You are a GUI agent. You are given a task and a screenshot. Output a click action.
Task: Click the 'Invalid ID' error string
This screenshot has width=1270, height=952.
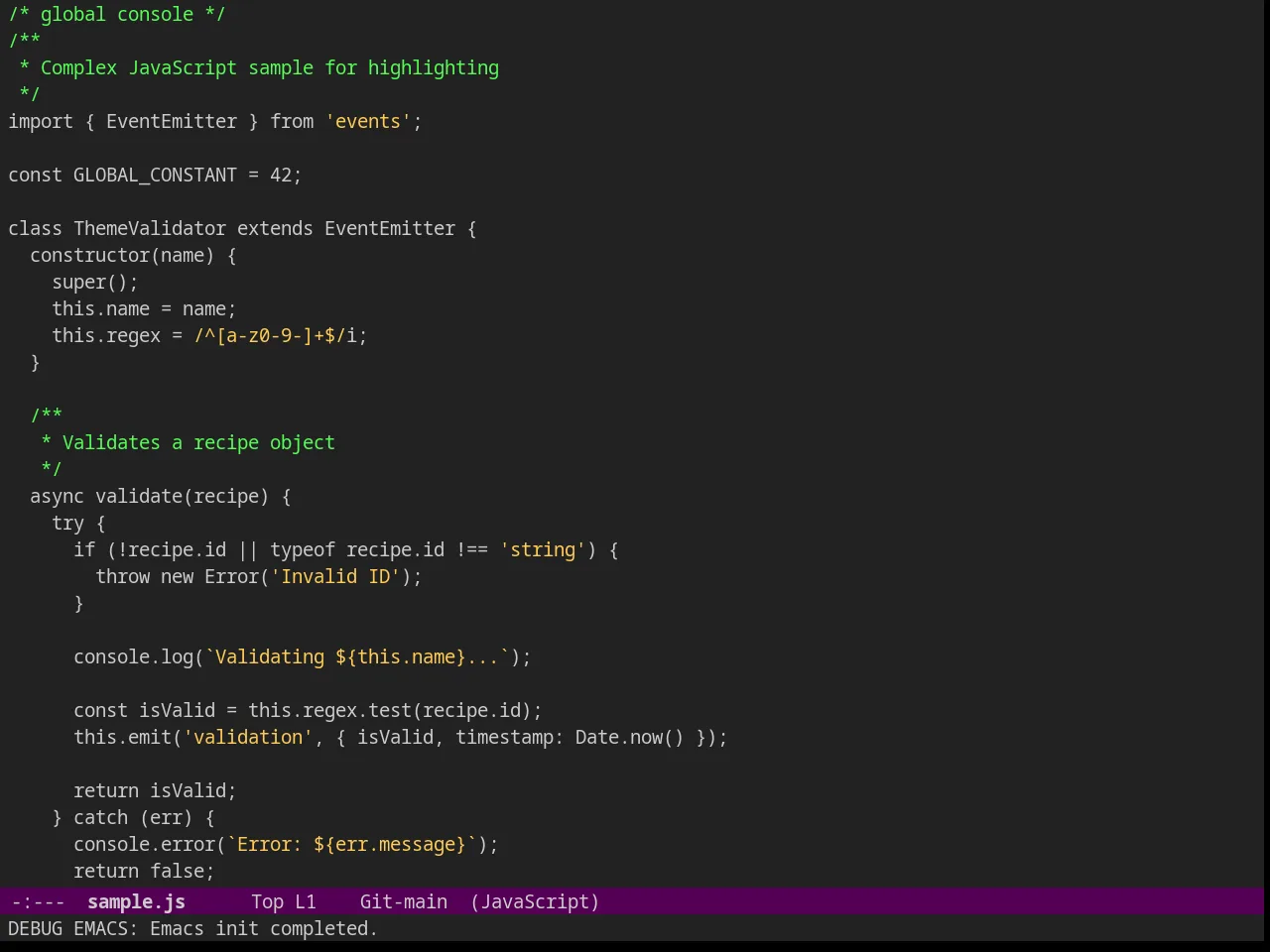point(335,576)
